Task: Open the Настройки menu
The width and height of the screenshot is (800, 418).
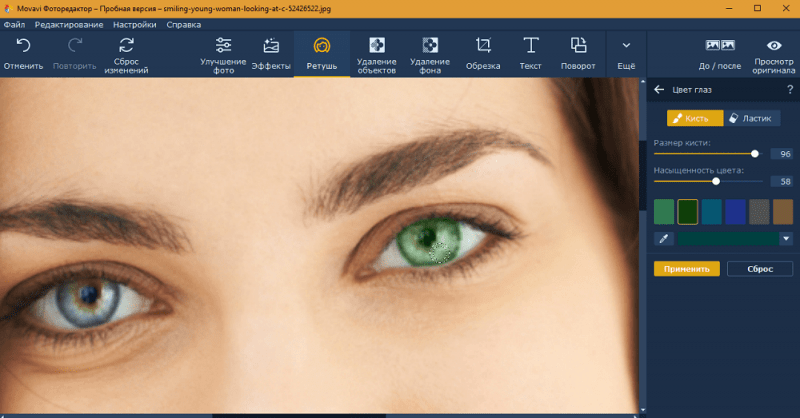Action: 133,23
